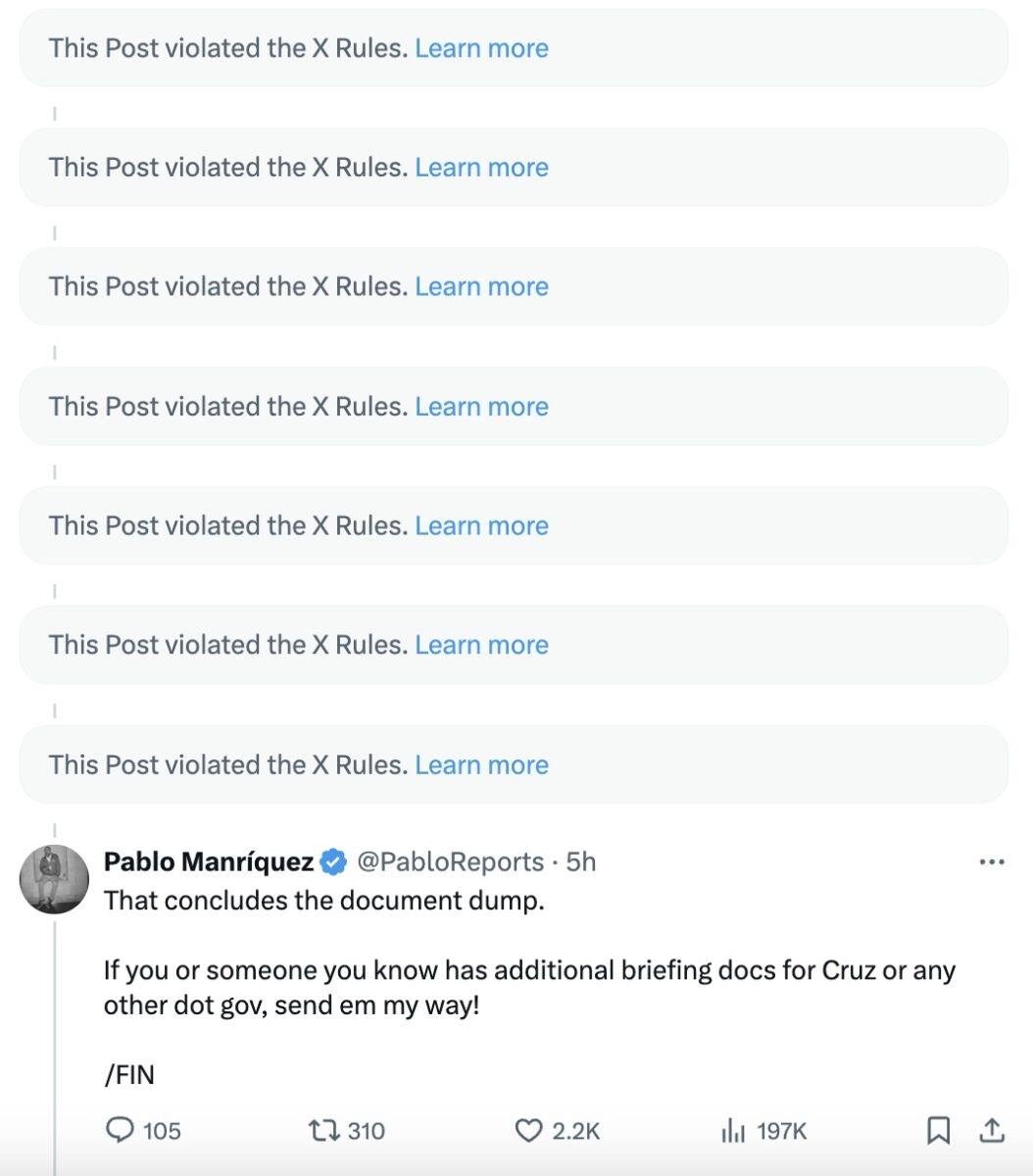Screen dimensions: 1033x1176
Task: Share the post using the share icon
Action: (992, 1131)
